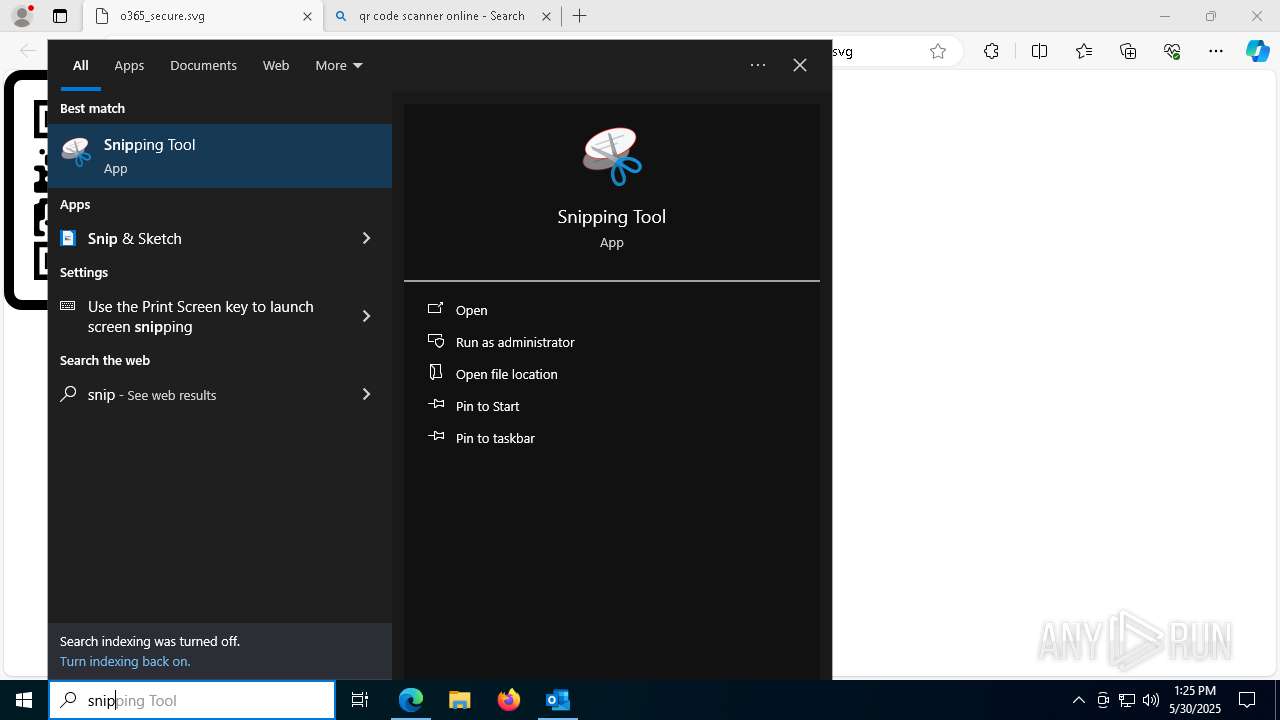Click the taskbar search input box
Screen dimensions: 1280x720
[x=192, y=700]
